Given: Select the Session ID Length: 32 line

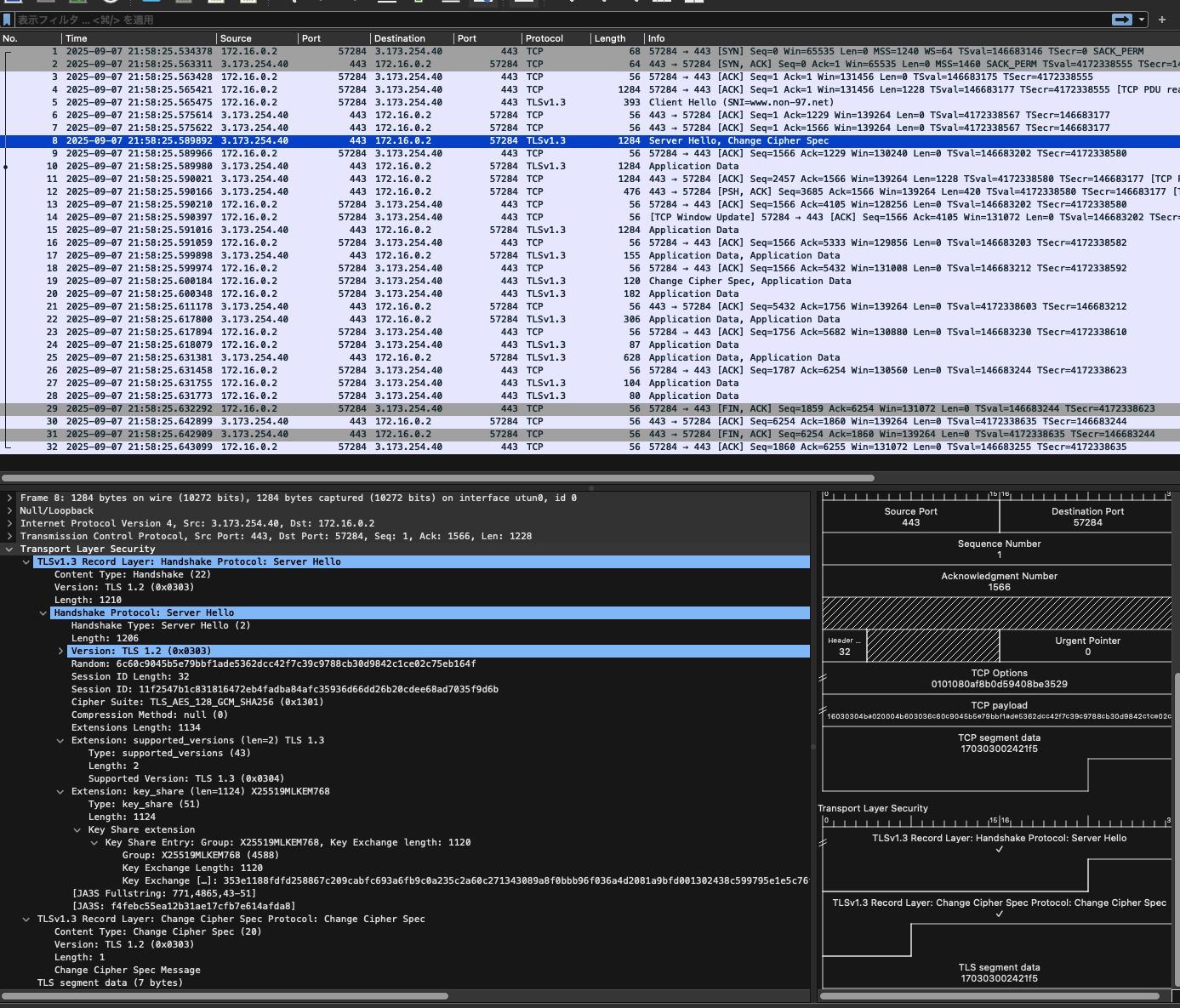Looking at the screenshot, I should click(130, 677).
